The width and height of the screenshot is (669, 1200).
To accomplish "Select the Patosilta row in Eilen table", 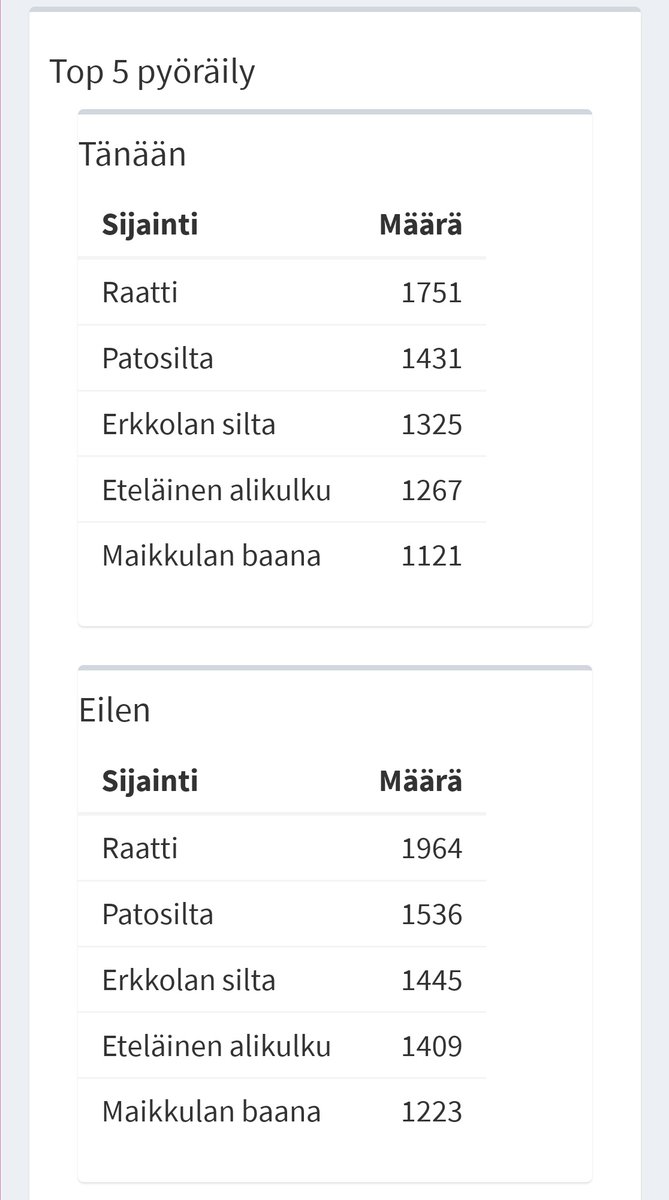I will [282, 914].
